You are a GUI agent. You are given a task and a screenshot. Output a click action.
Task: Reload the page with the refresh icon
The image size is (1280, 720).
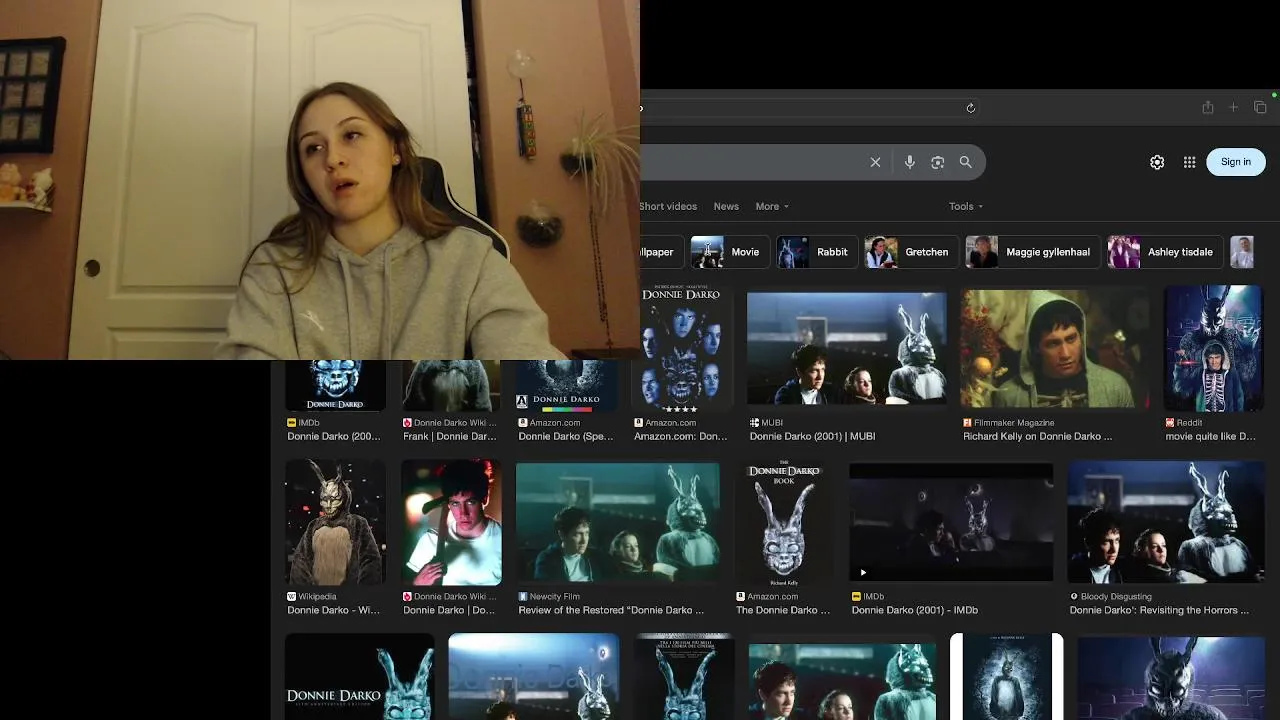coord(970,108)
